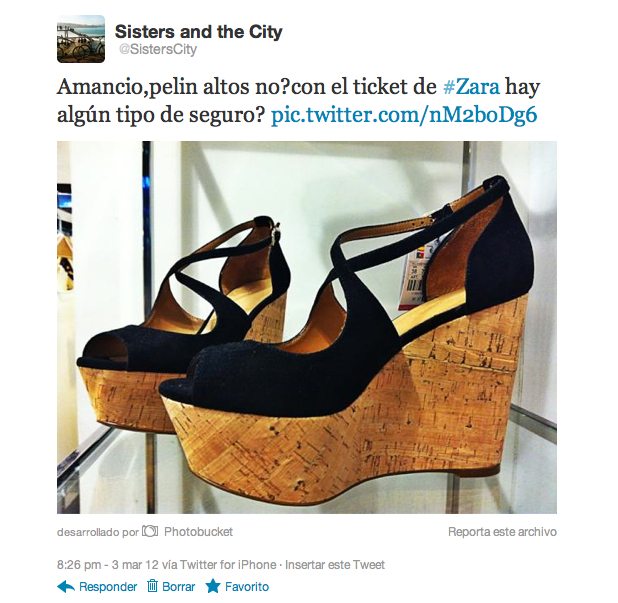Click Insertar este Tweet
This screenshot has height=603, width=618.
[x=335, y=565]
